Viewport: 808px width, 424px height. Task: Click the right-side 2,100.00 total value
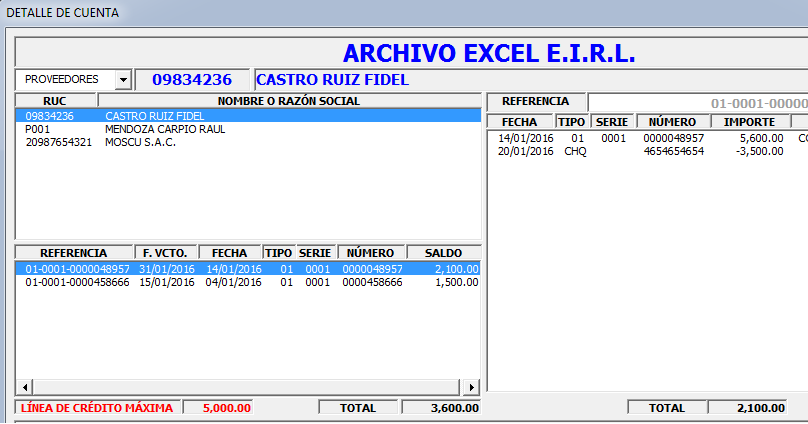(747, 408)
